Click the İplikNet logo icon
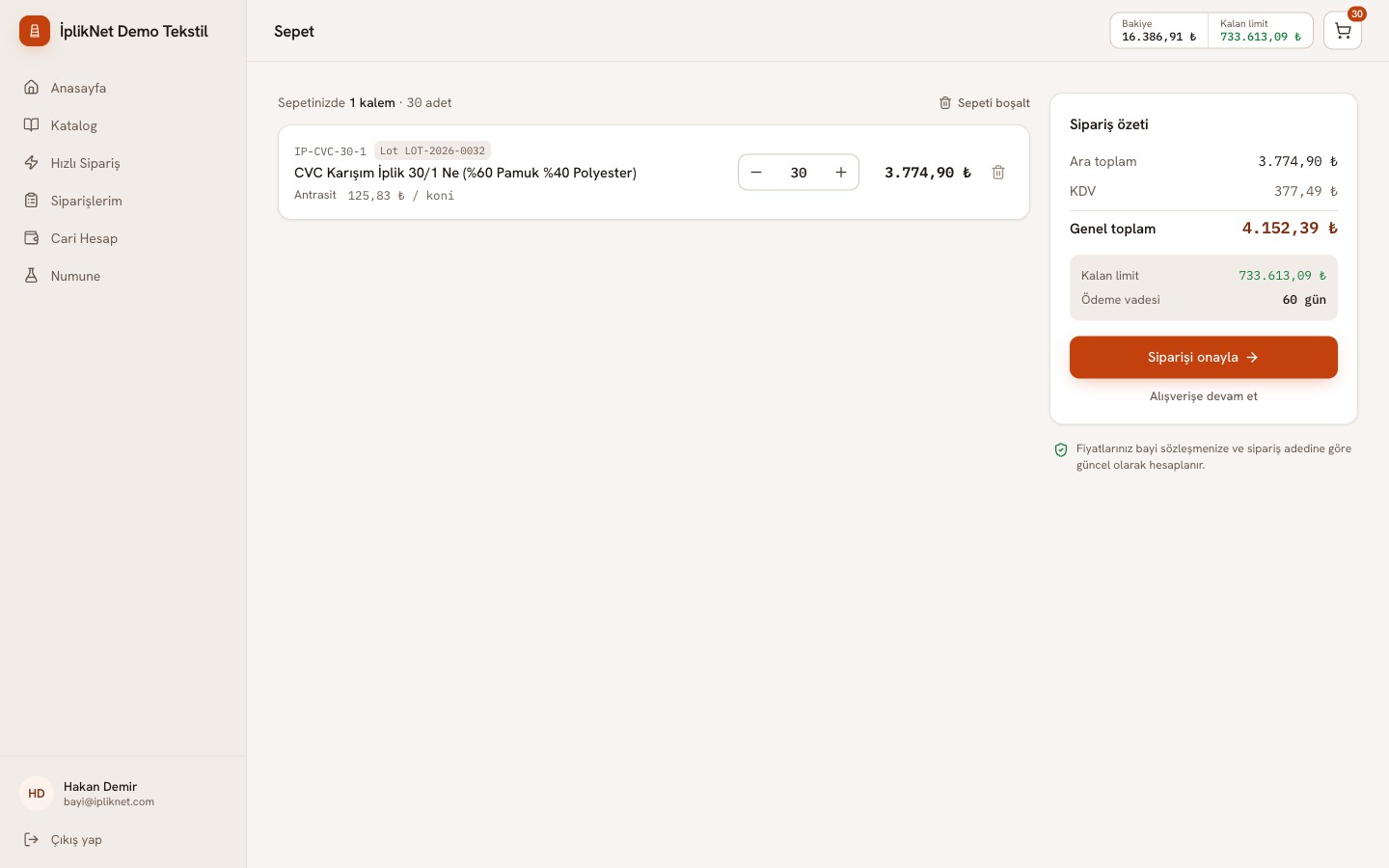This screenshot has height=868, width=1389. click(35, 31)
